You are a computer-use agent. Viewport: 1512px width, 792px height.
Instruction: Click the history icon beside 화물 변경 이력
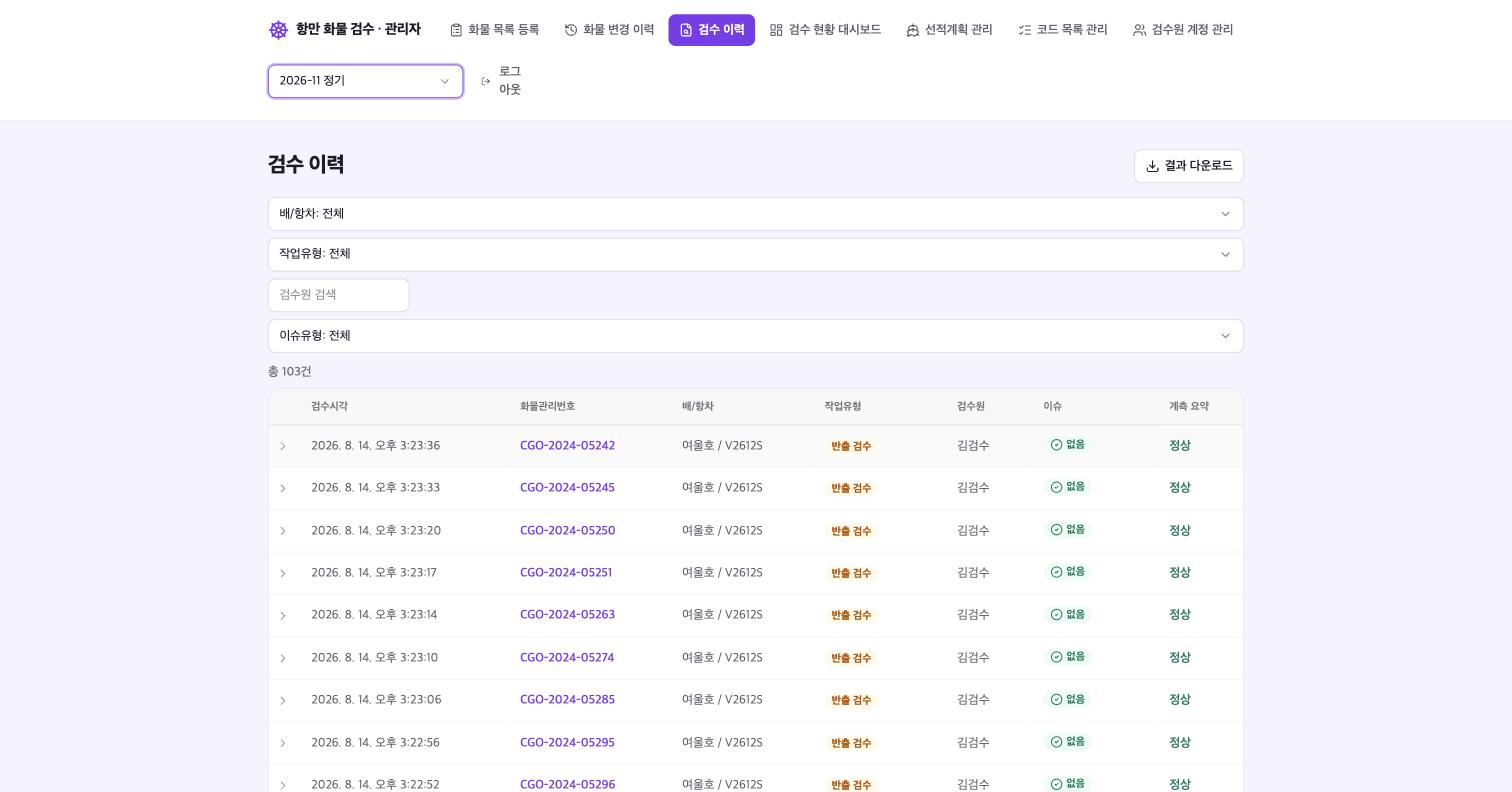point(571,30)
